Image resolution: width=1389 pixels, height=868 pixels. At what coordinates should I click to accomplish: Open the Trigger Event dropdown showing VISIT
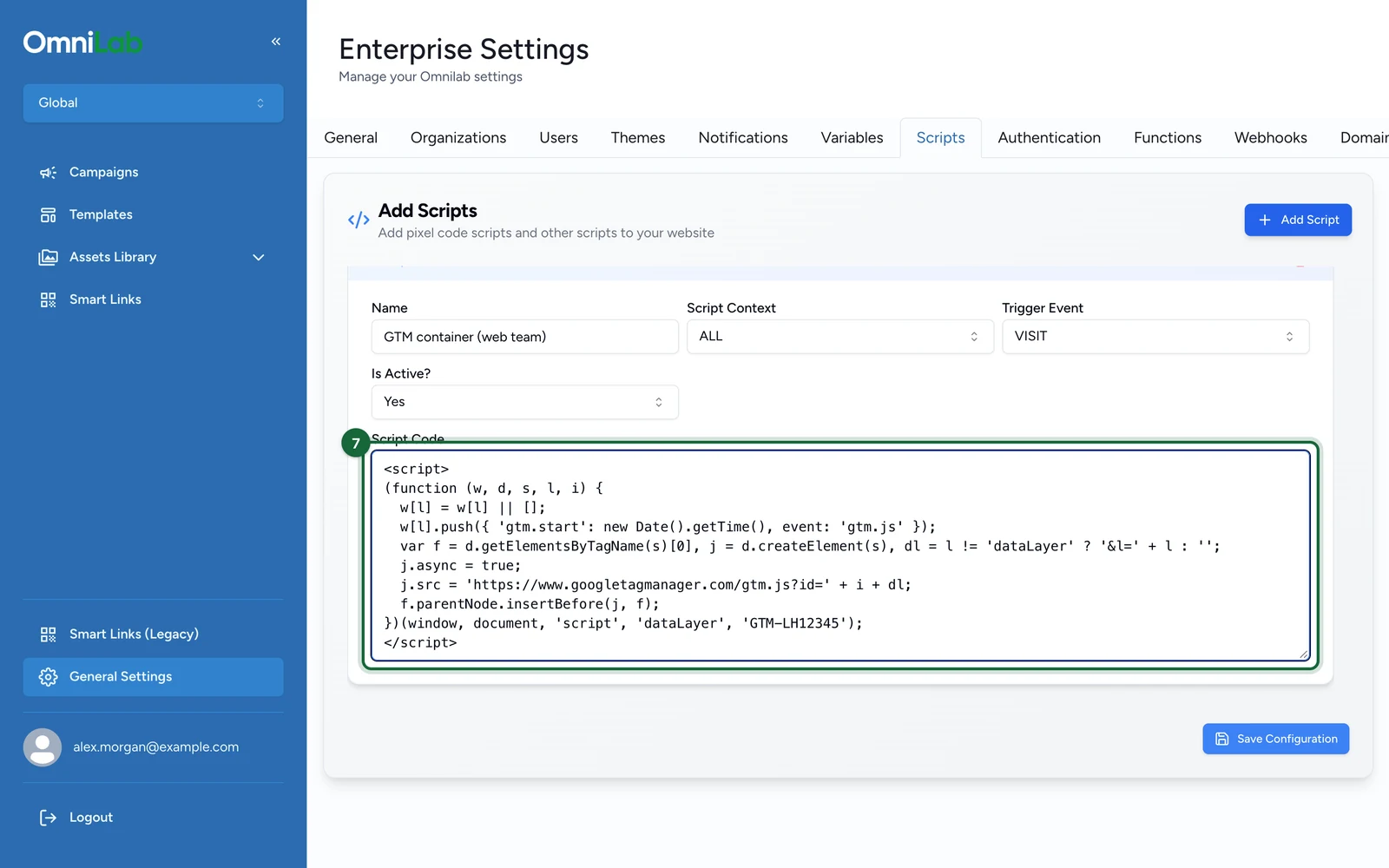coord(1155,337)
